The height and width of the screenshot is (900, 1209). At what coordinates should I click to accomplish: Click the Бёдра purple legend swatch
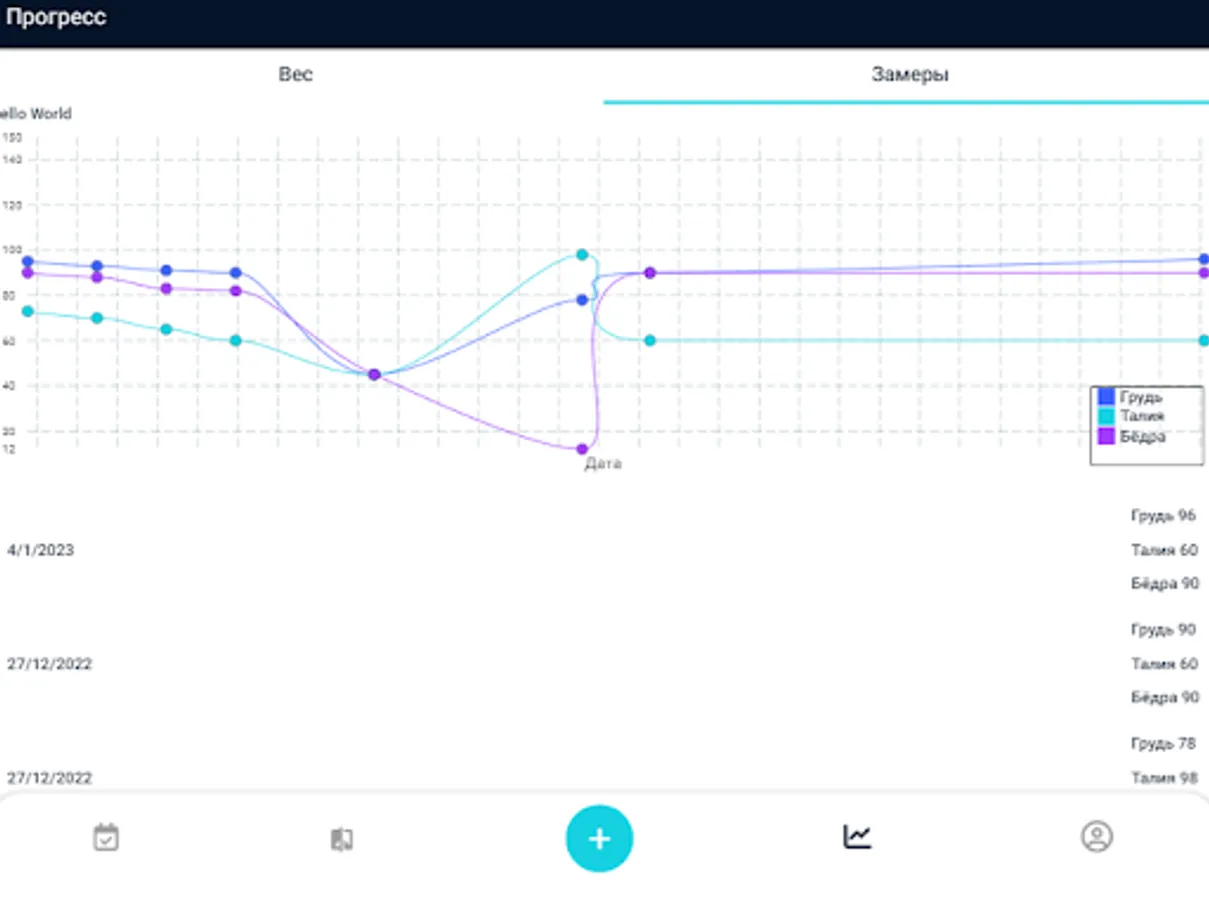[1106, 436]
